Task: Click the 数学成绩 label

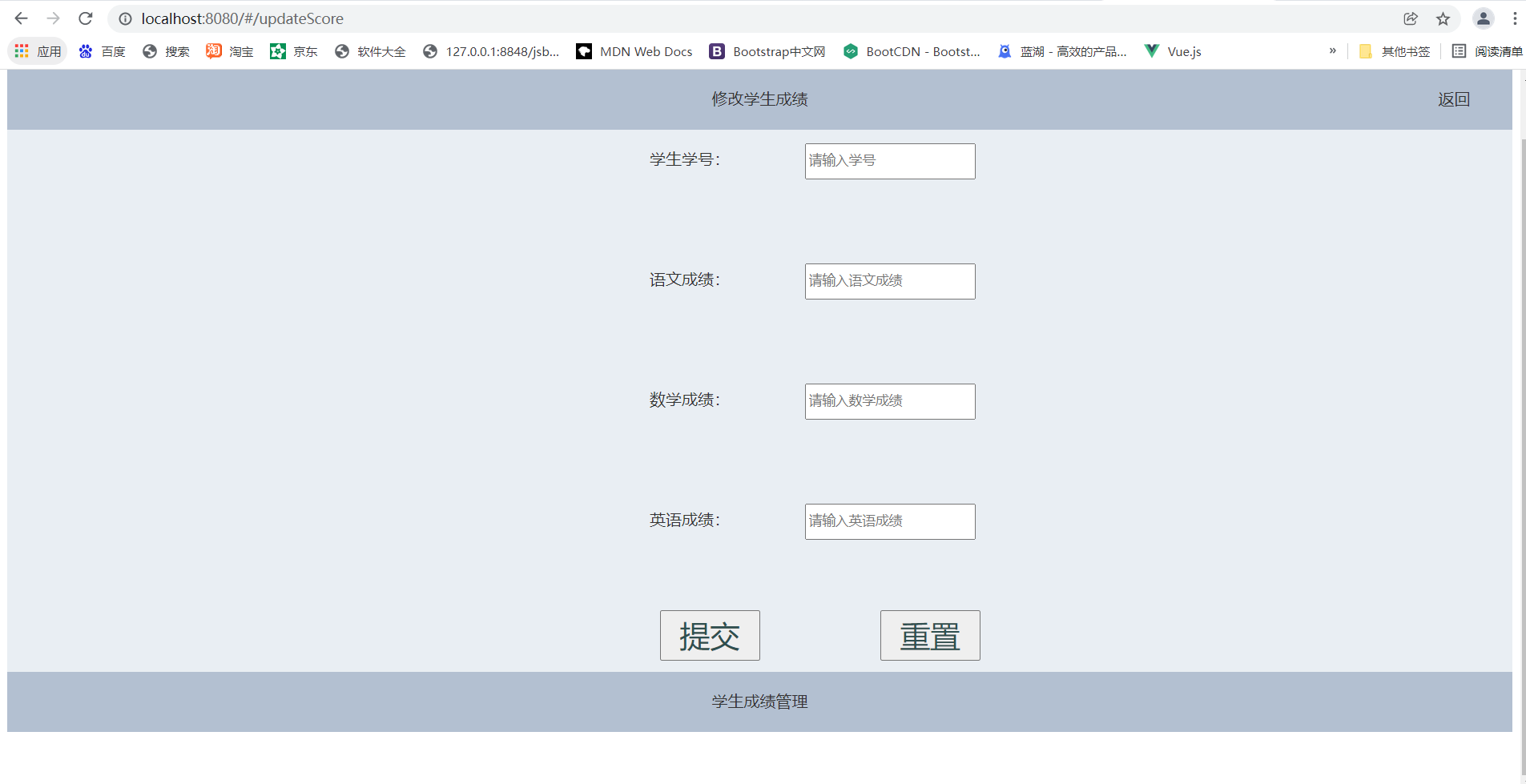Action: 685,400
